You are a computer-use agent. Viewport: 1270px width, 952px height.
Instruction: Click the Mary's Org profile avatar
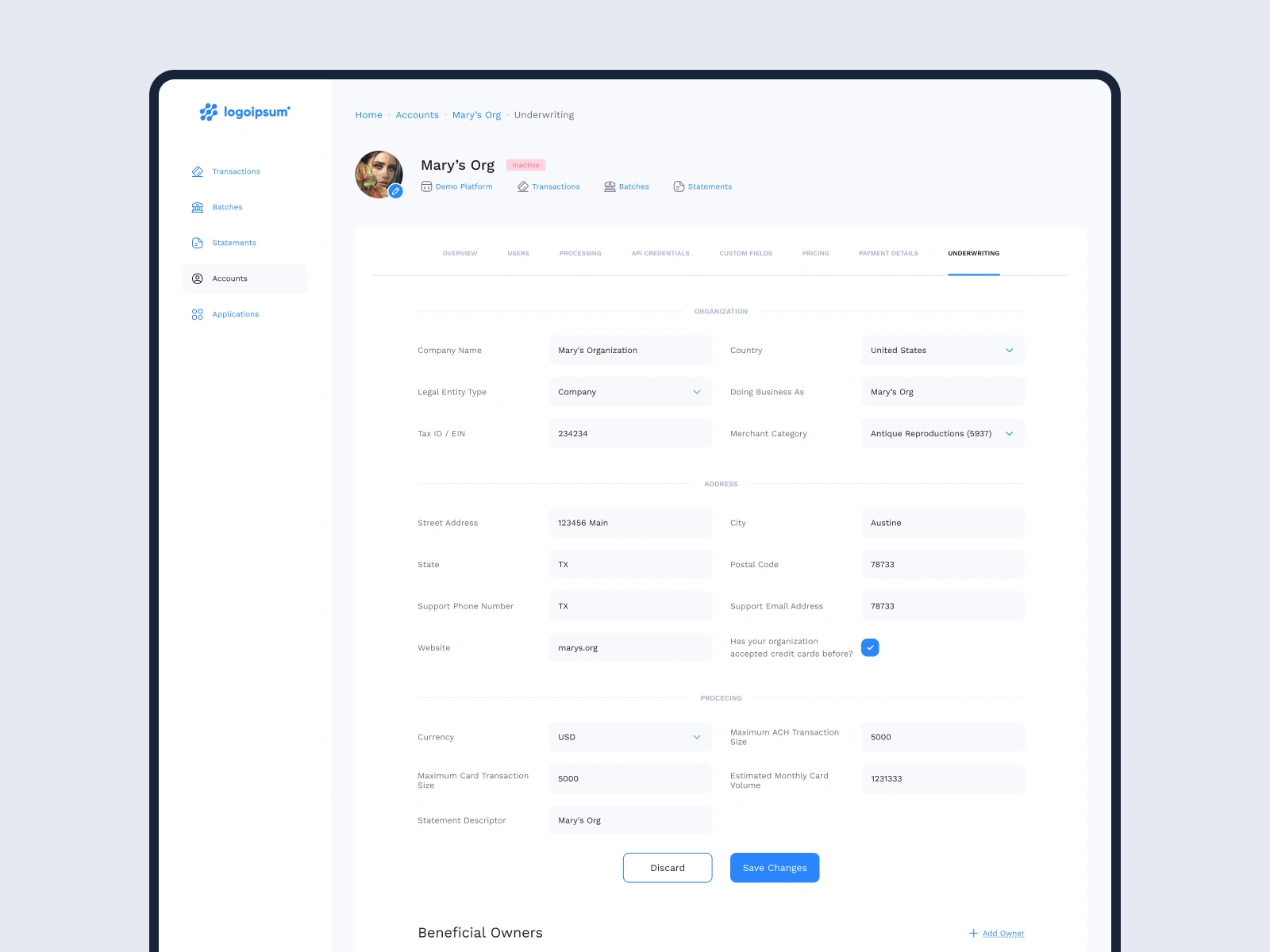coord(379,175)
